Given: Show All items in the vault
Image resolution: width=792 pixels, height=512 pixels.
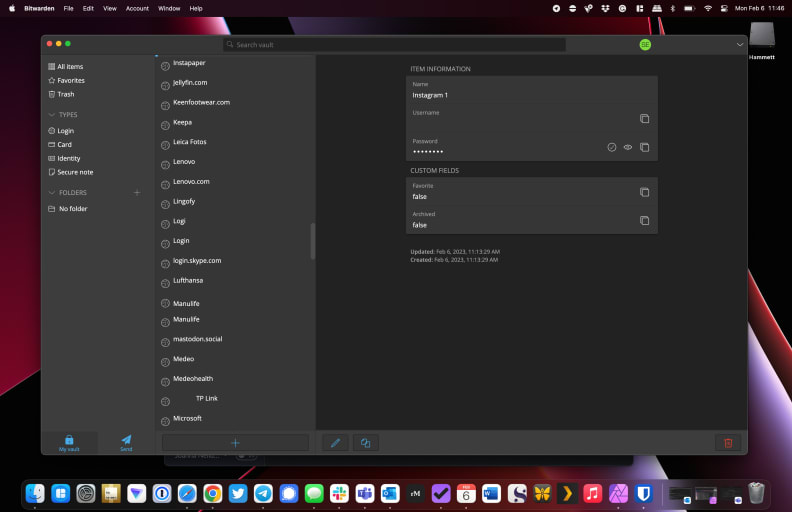Looking at the screenshot, I should tap(66, 67).
